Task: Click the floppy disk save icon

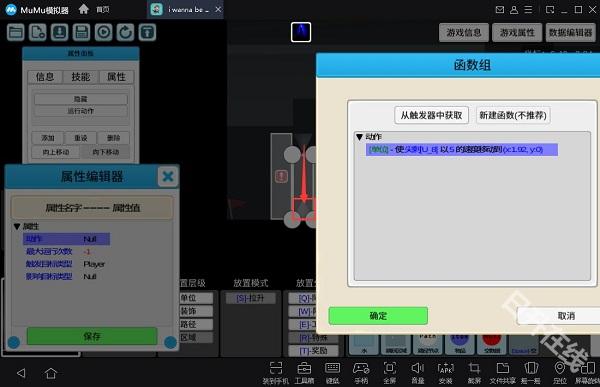Action: (x=82, y=32)
